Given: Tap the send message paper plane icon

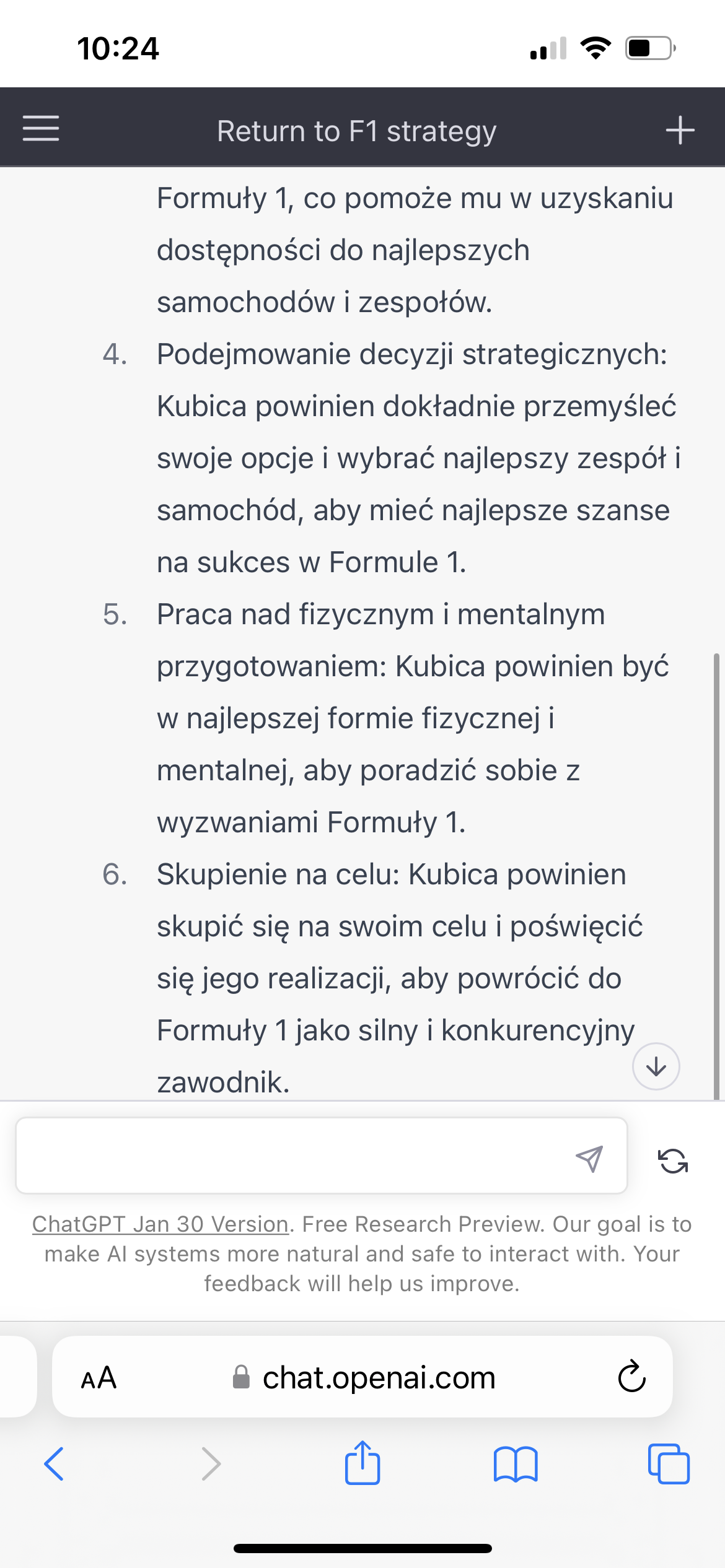Looking at the screenshot, I should tap(589, 1158).
